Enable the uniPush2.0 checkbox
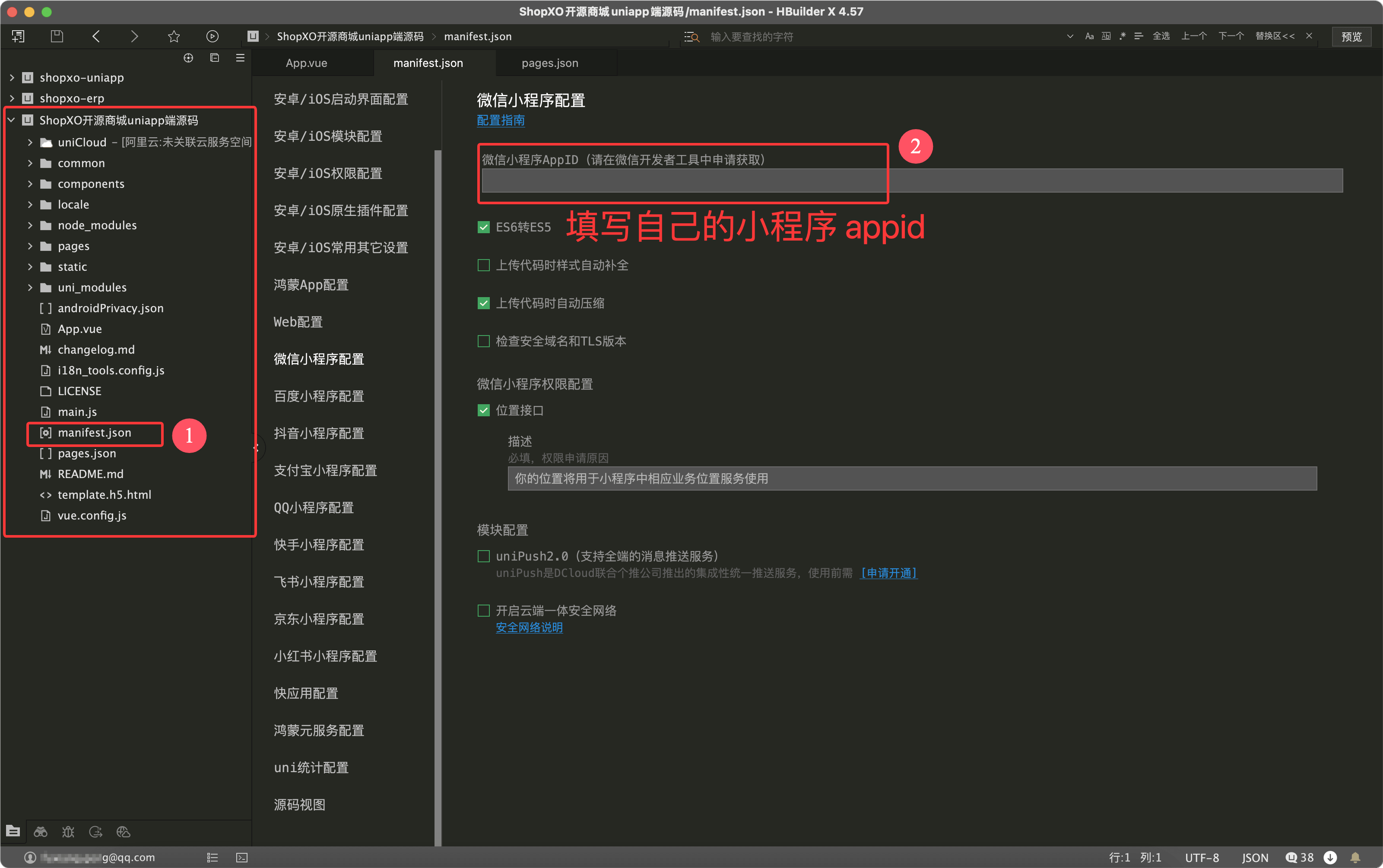The height and width of the screenshot is (868, 1383). [x=483, y=556]
